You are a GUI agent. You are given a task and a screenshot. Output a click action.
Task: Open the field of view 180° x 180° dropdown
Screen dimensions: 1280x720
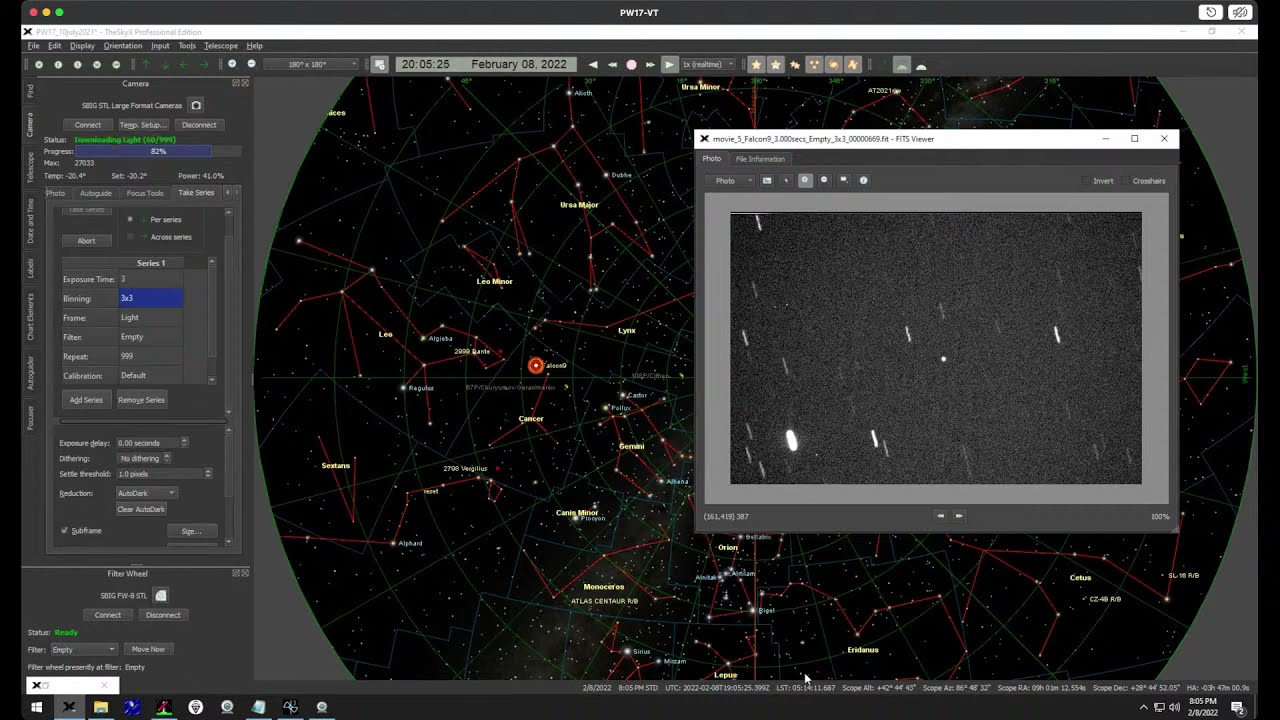(309, 64)
